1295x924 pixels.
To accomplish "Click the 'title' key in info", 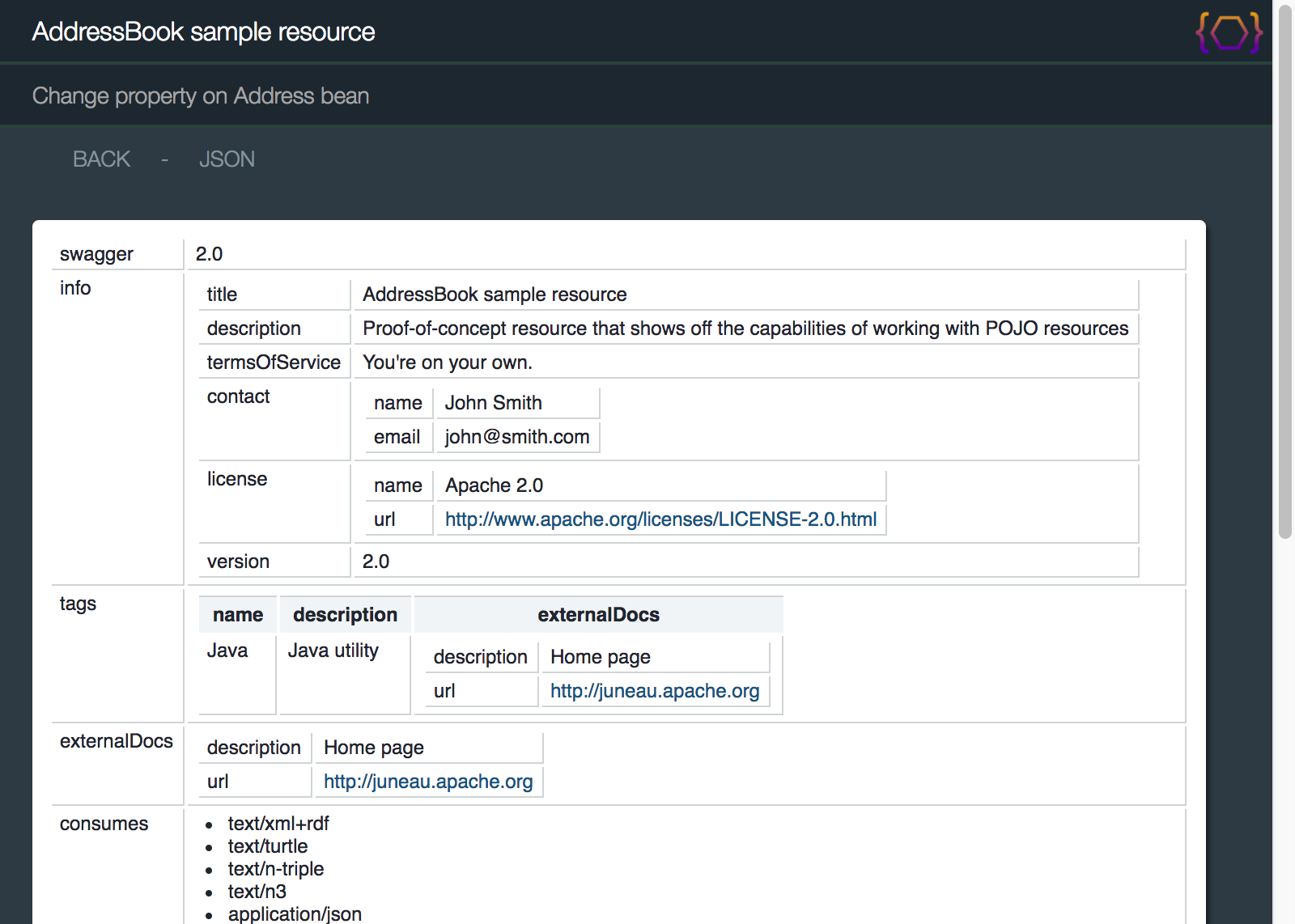I will click(222, 295).
